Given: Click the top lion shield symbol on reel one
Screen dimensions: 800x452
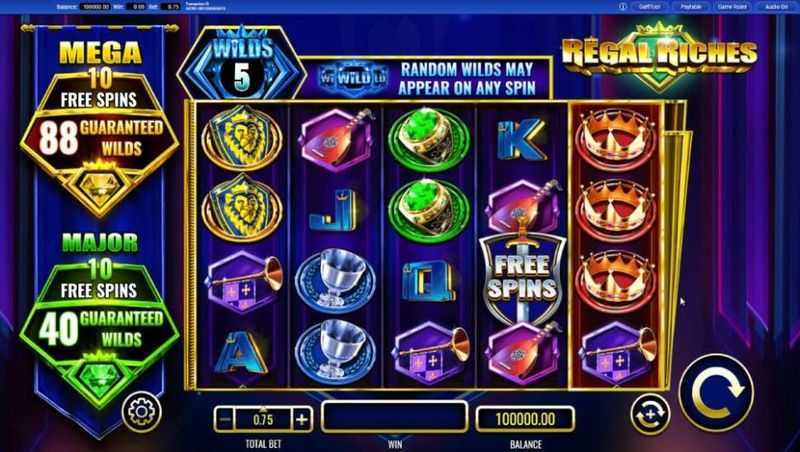Looking at the screenshot, I should pos(242,138).
